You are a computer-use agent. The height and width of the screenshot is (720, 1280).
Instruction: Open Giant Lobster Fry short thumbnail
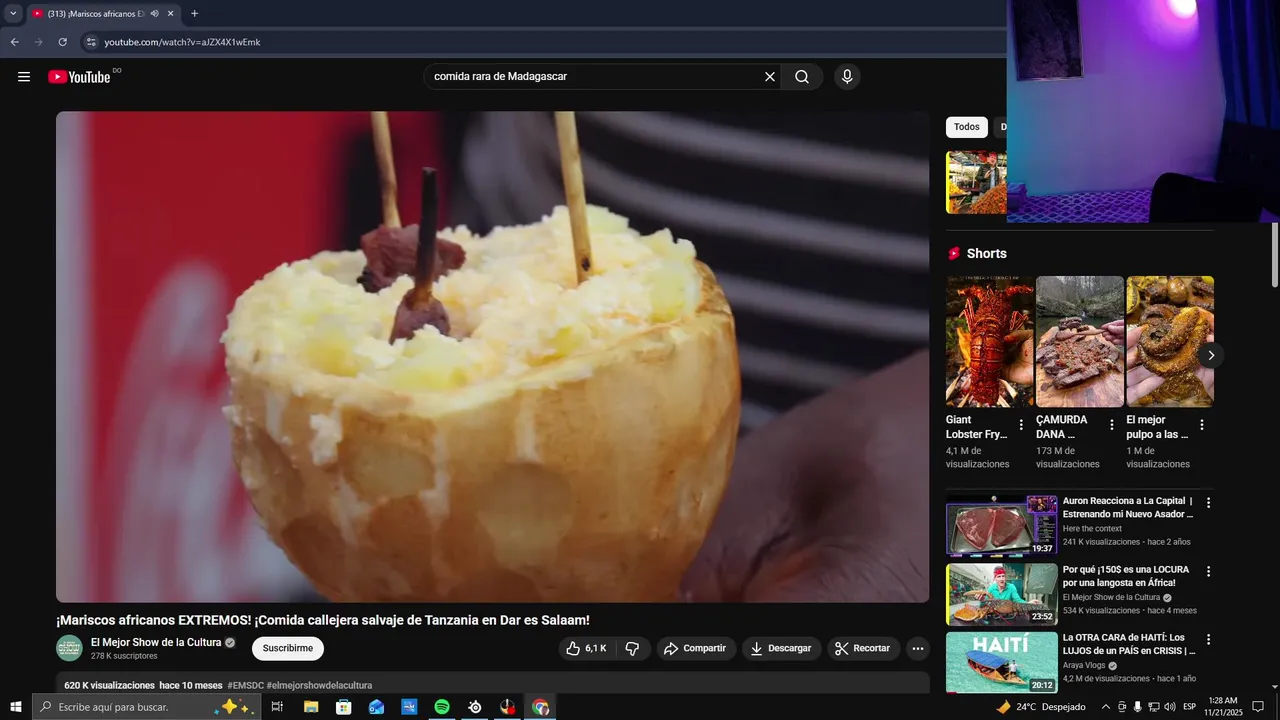pyautogui.click(x=990, y=341)
